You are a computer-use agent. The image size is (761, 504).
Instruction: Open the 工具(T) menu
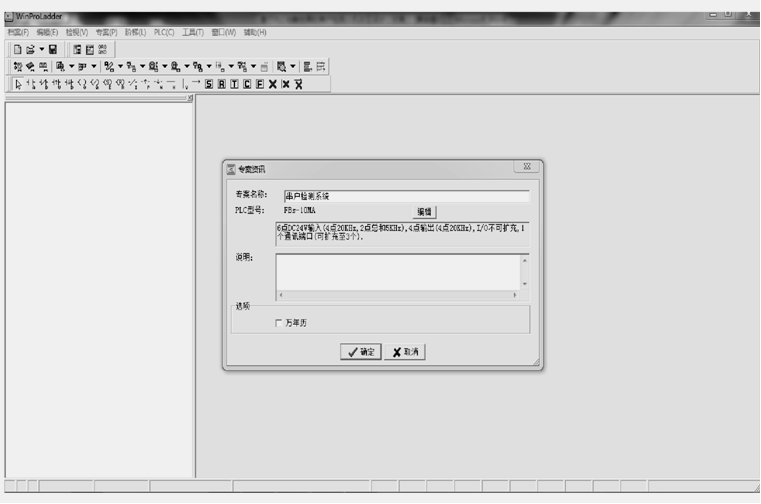193,33
